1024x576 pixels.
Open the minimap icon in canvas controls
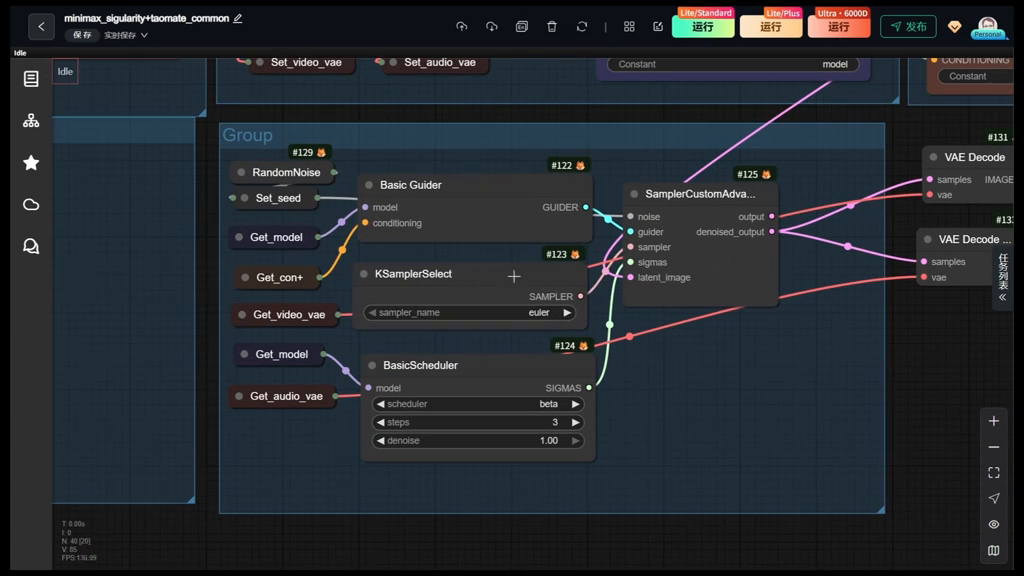pyautogui.click(x=994, y=551)
